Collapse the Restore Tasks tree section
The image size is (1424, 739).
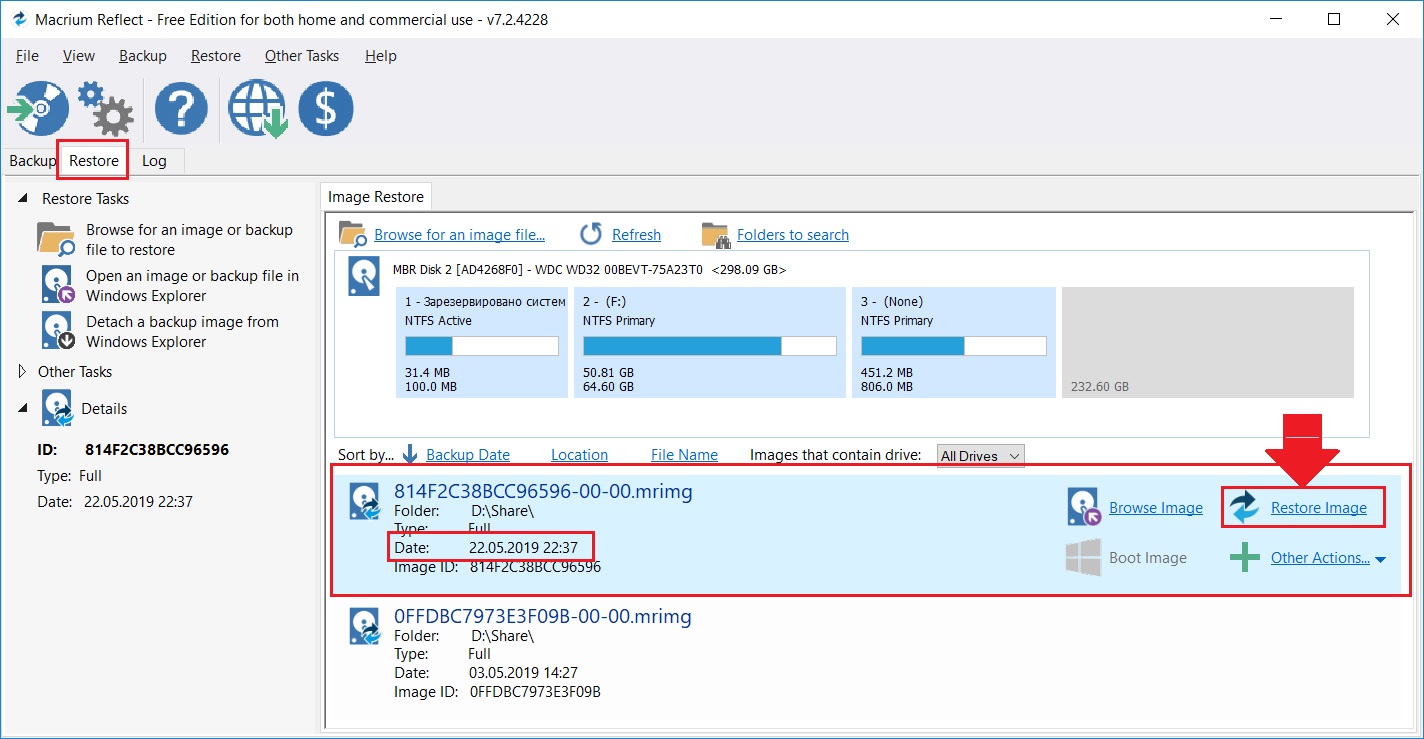pos(23,198)
